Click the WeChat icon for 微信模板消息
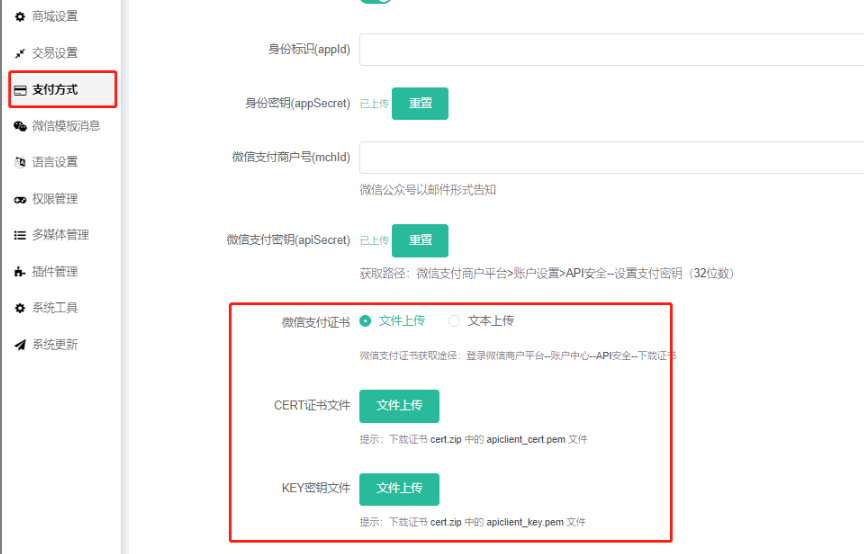Viewport: 864px width, 554px height. 20,126
